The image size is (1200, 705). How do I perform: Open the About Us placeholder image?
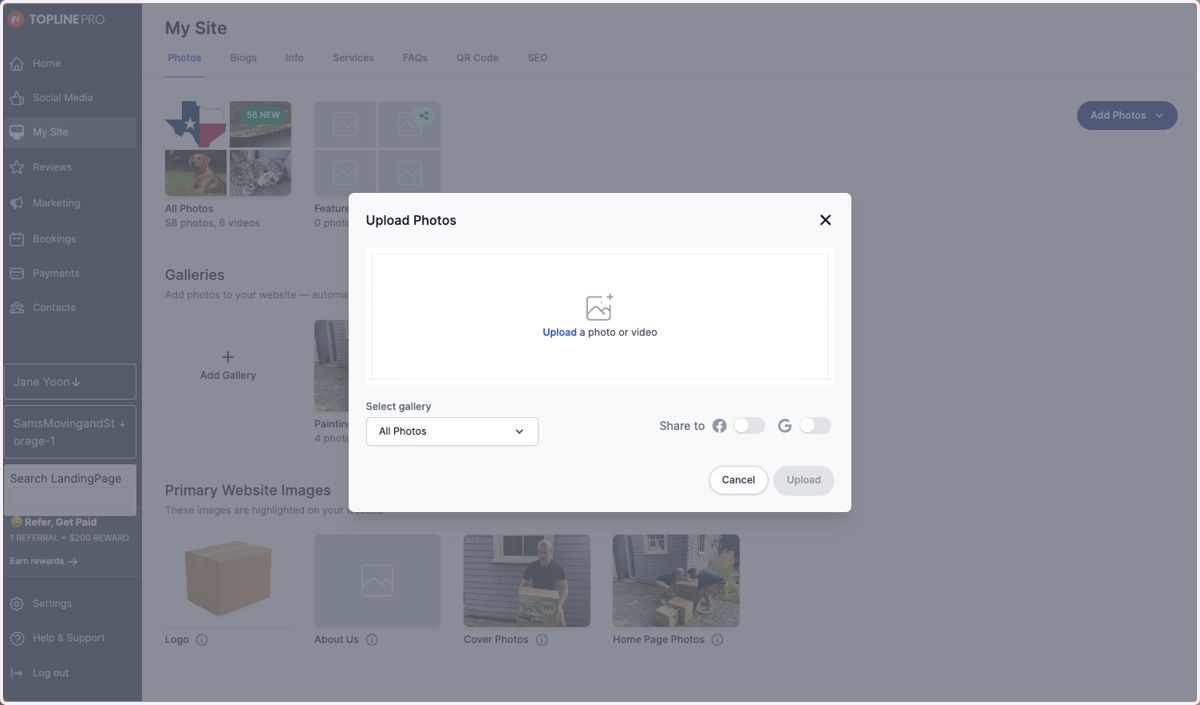coord(377,580)
